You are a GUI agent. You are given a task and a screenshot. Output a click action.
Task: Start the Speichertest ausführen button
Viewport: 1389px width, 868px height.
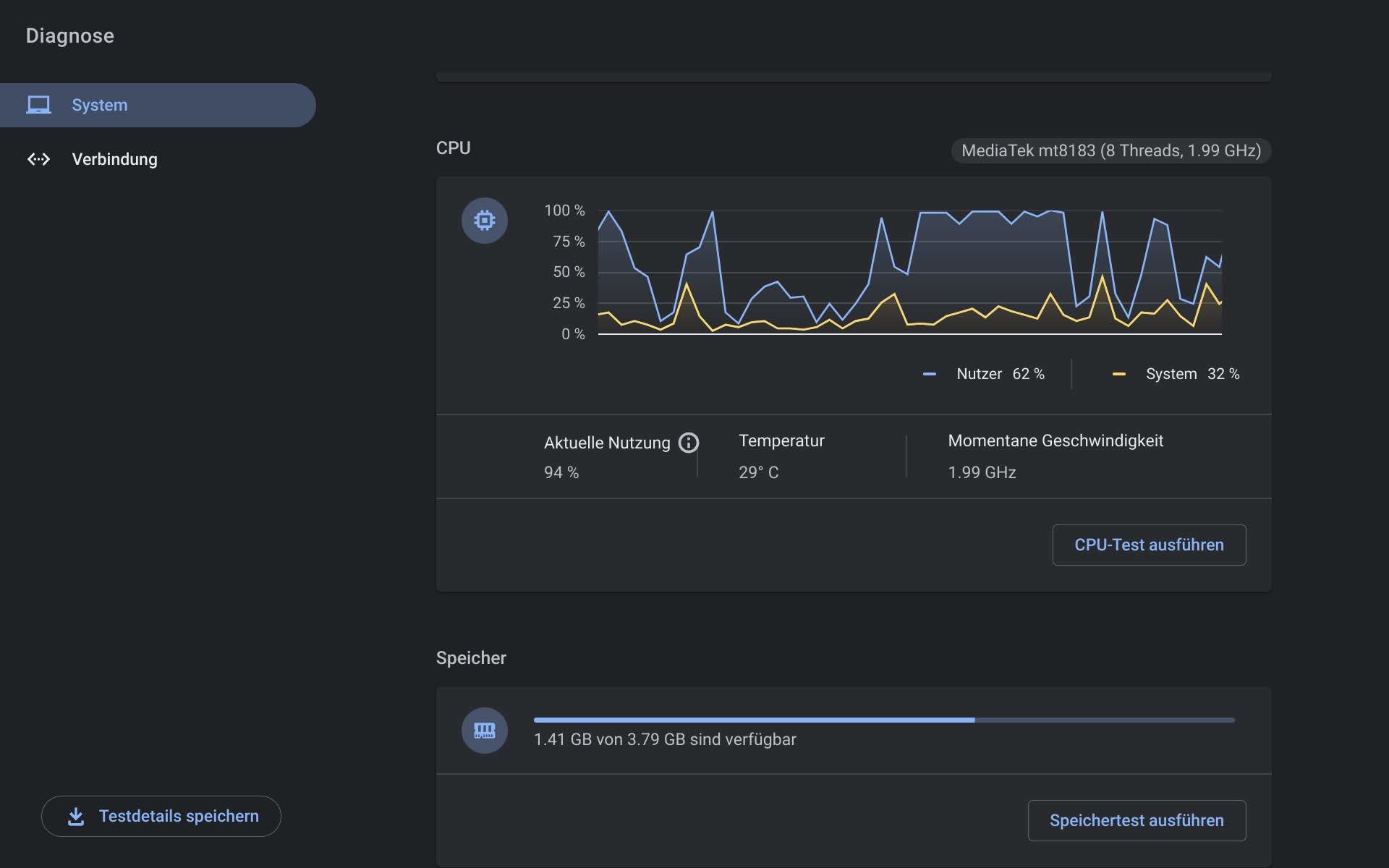tap(1136, 820)
